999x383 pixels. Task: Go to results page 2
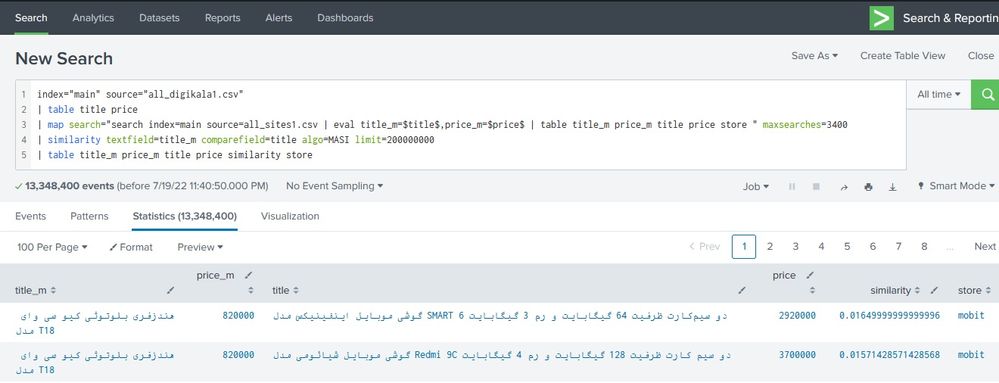(x=770, y=247)
